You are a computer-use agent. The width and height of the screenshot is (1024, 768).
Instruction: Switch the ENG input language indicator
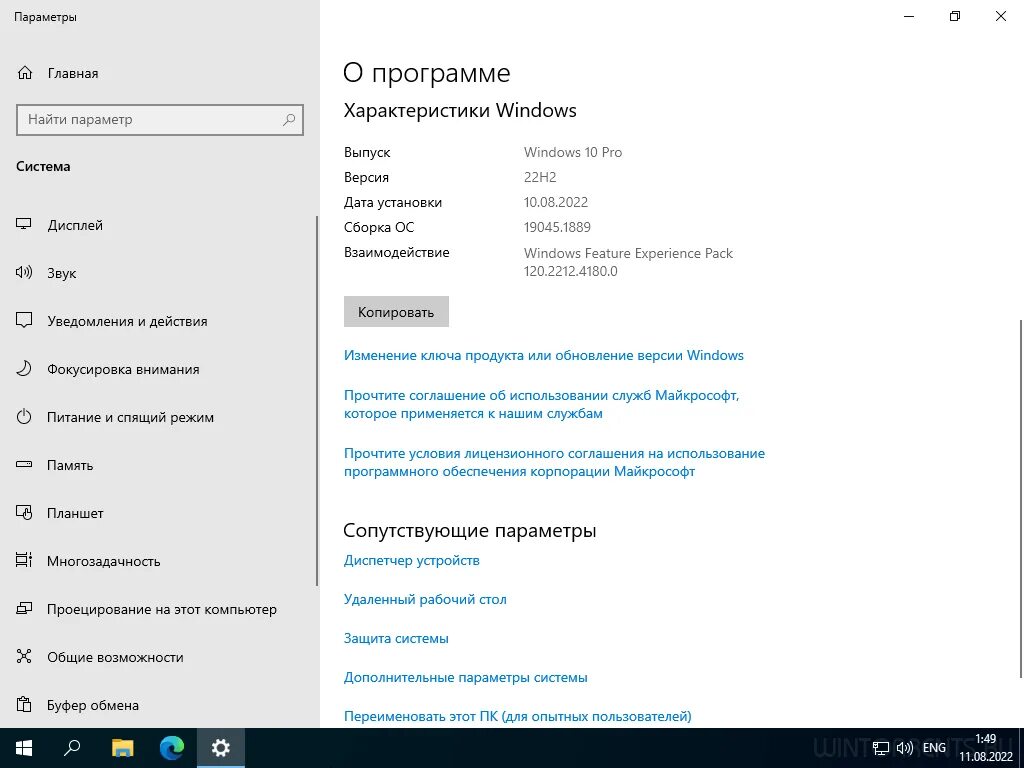(934, 748)
